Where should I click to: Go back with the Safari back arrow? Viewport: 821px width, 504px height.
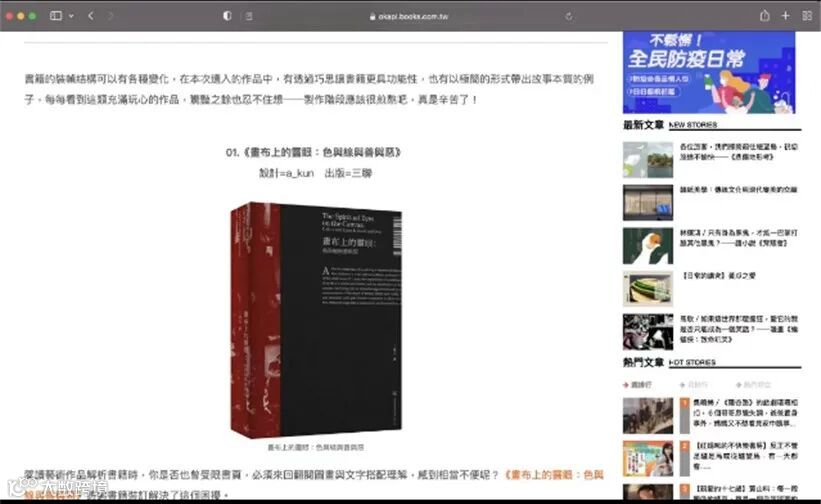coord(91,16)
